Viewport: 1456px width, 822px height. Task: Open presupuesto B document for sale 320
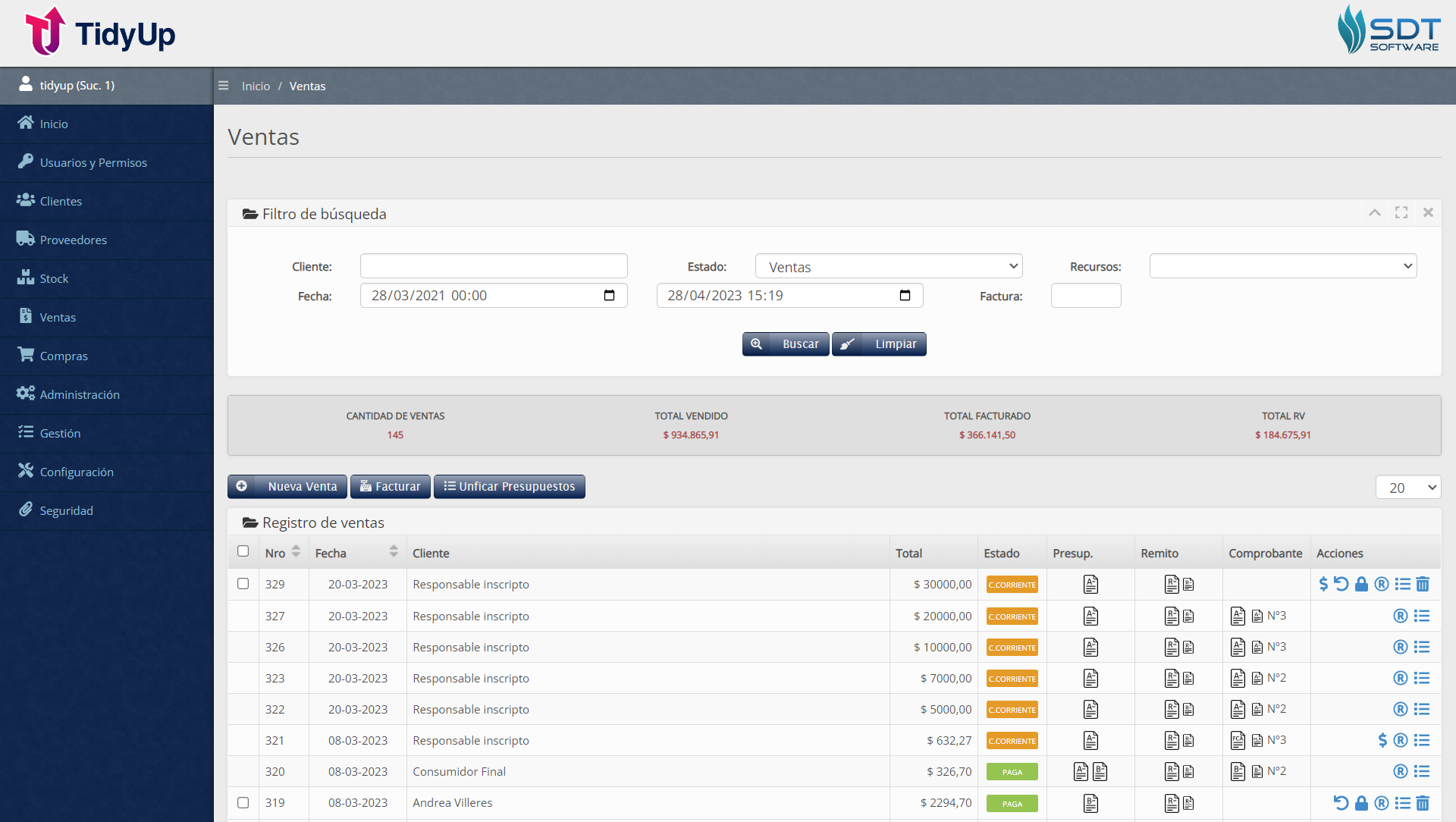tap(1100, 771)
